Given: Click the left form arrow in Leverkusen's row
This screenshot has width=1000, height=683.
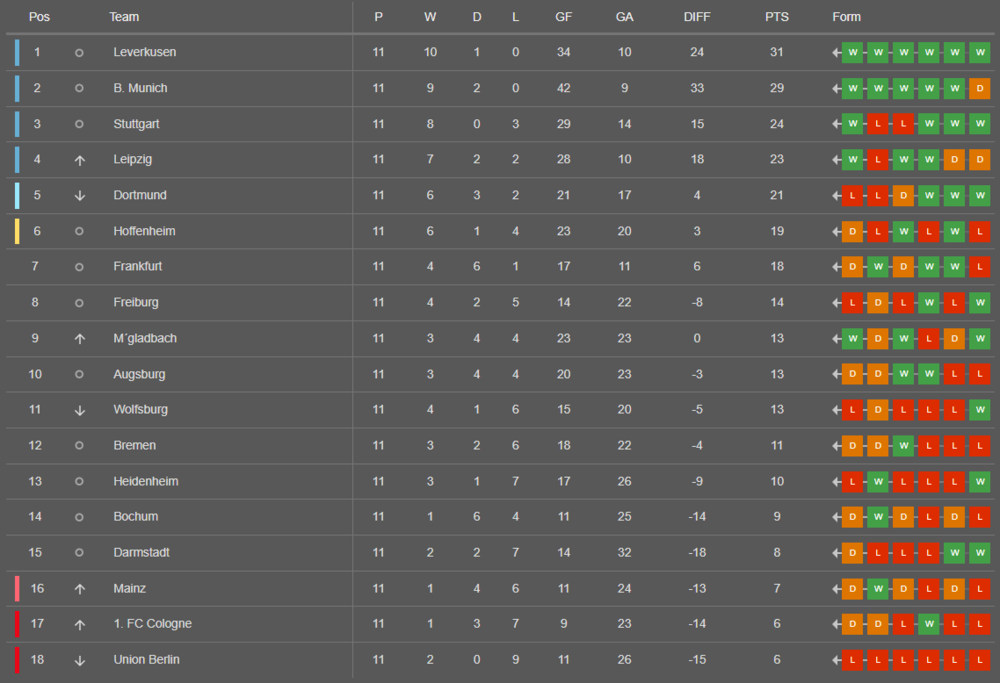Looking at the screenshot, I should (836, 52).
